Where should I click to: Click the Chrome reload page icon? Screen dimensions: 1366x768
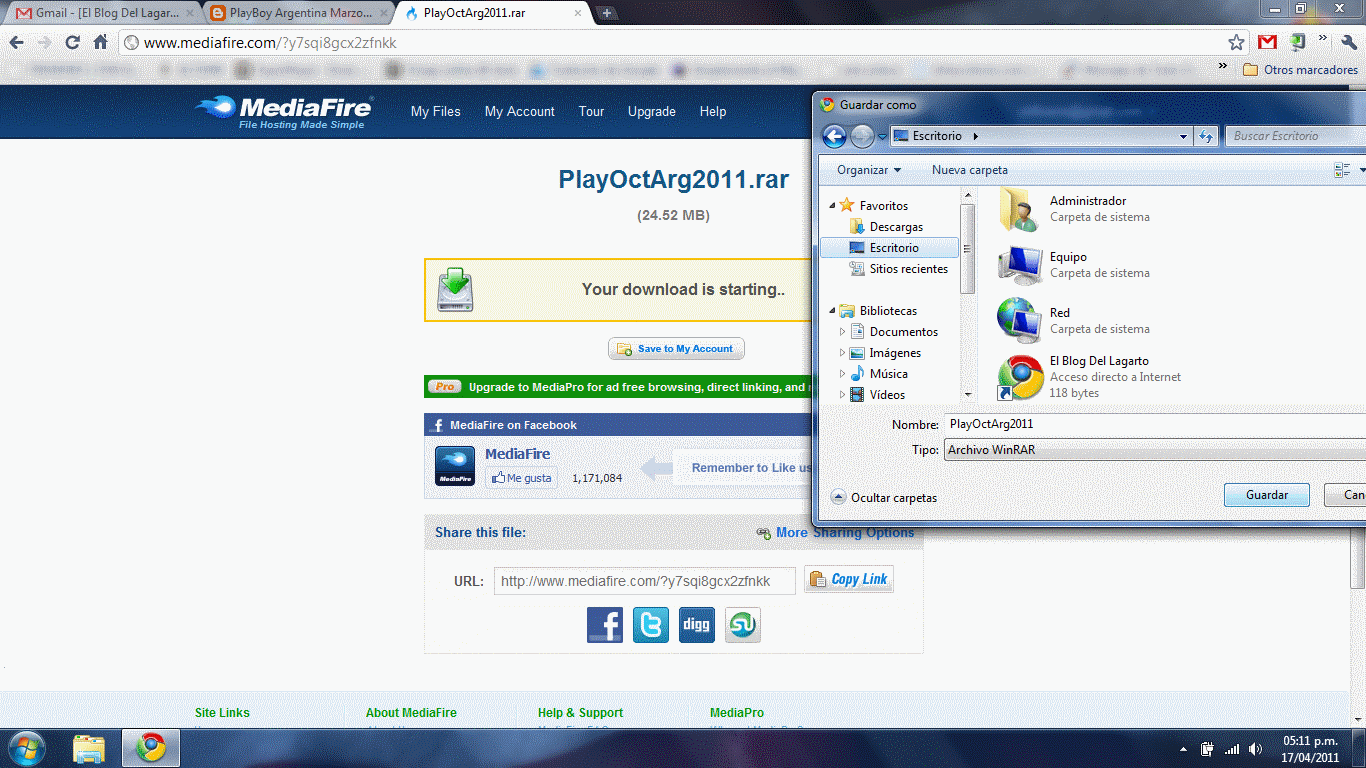(72, 43)
